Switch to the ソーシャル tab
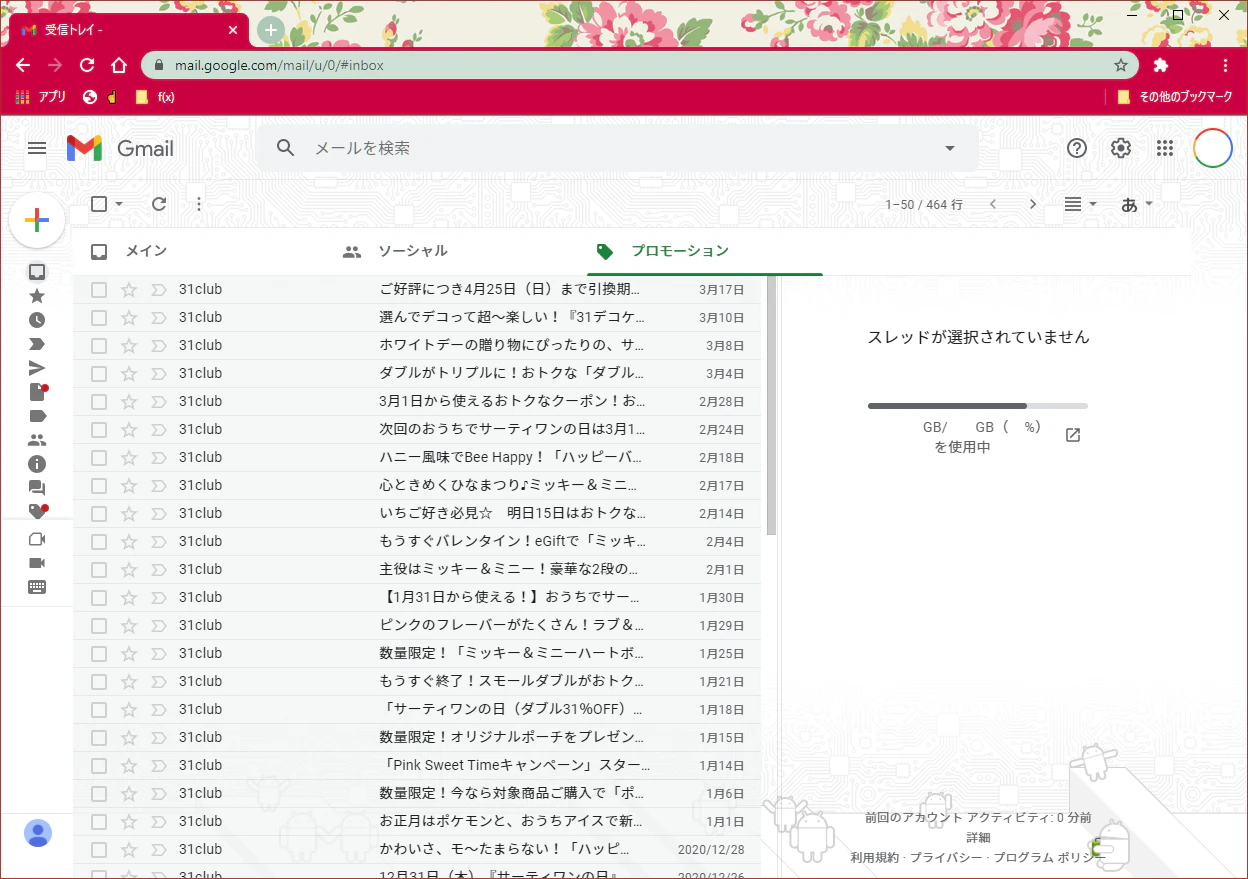The image size is (1248, 879). tap(413, 251)
